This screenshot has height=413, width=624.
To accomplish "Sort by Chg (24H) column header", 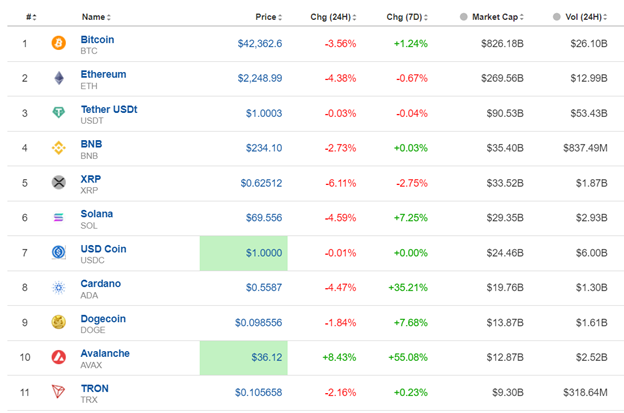I will [333, 17].
